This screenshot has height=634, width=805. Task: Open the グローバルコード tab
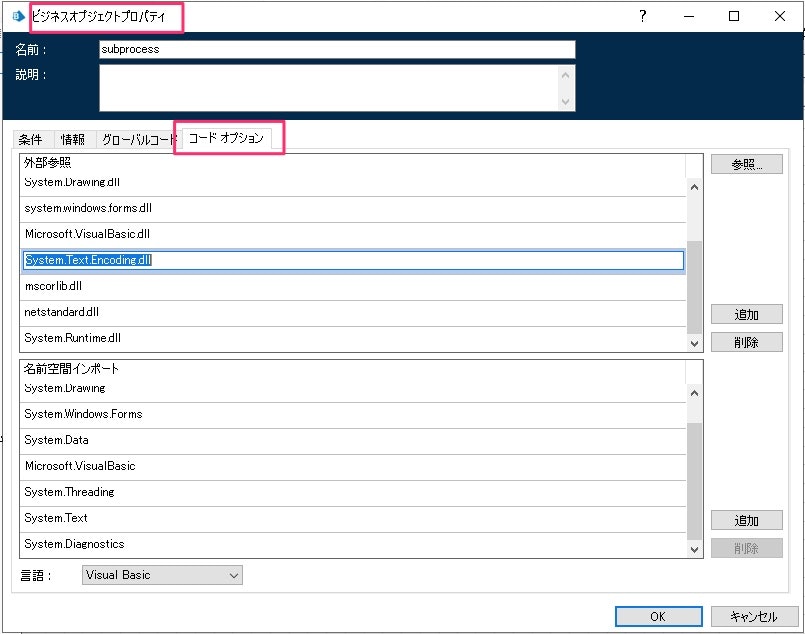138,140
